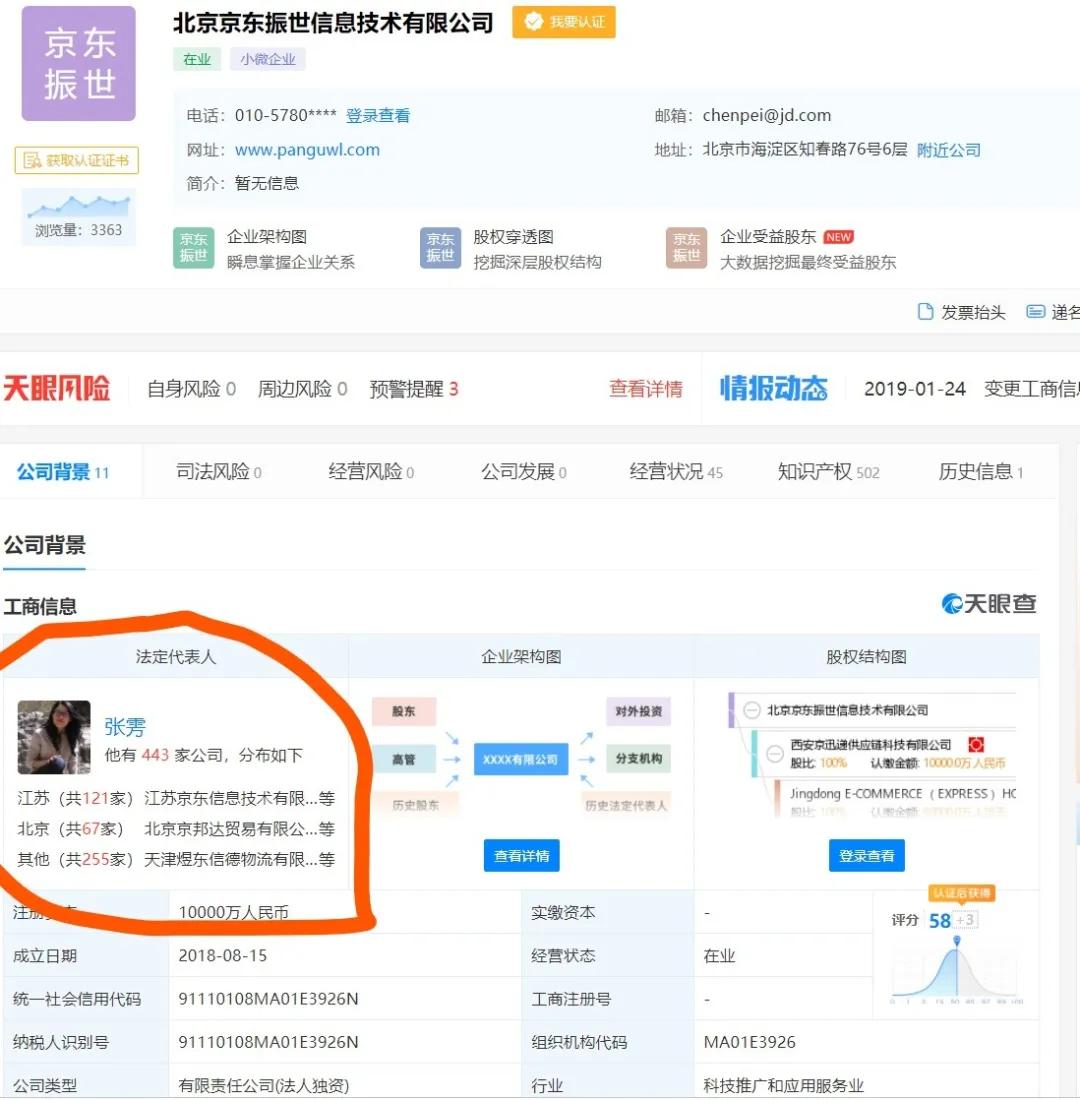The width and height of the screenshot is (1080, 1100).
Task: Click the 京东振世 company logo
Action: [x=77, y=62]
